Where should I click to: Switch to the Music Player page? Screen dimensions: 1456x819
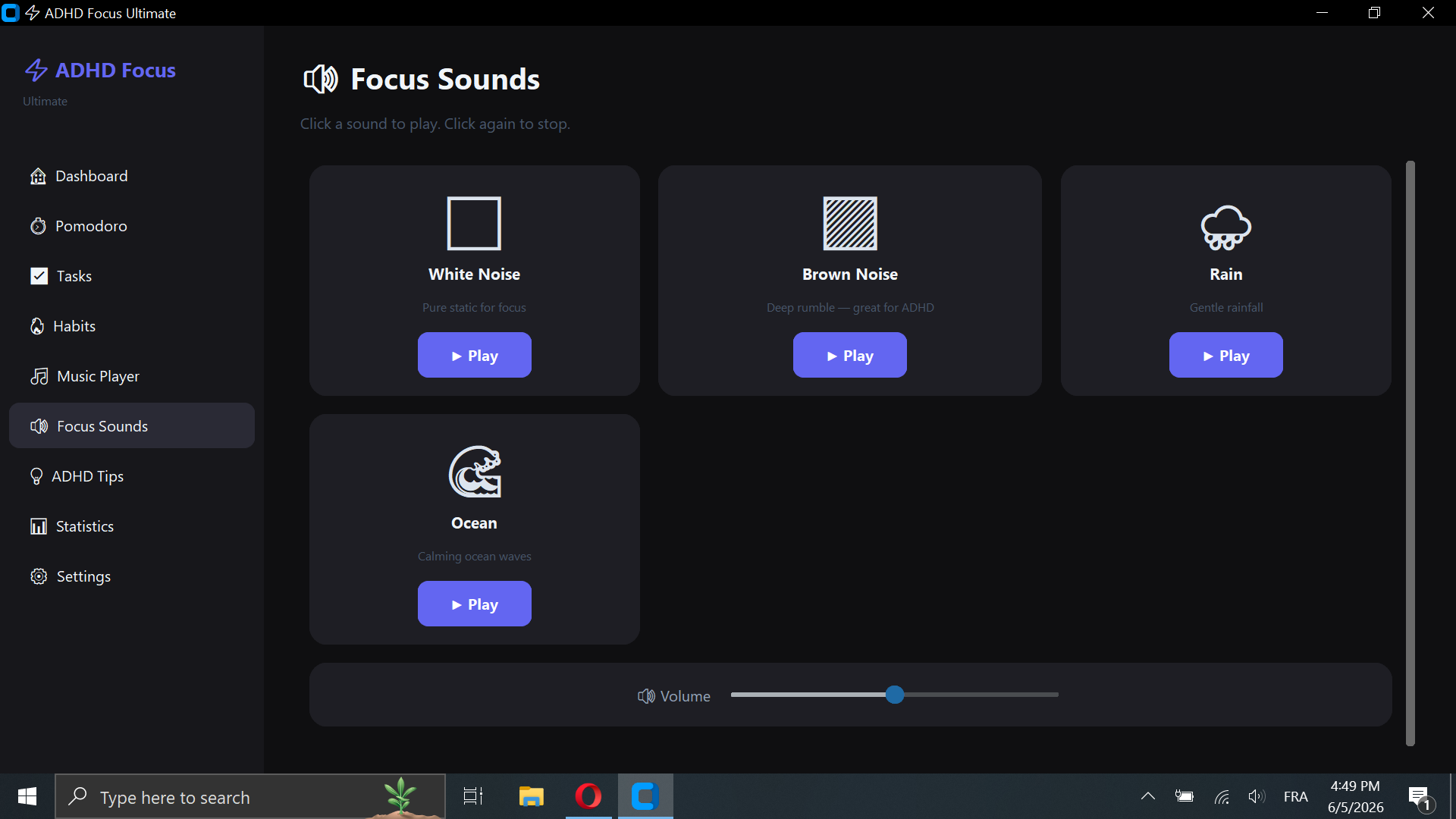click(132, 376)
